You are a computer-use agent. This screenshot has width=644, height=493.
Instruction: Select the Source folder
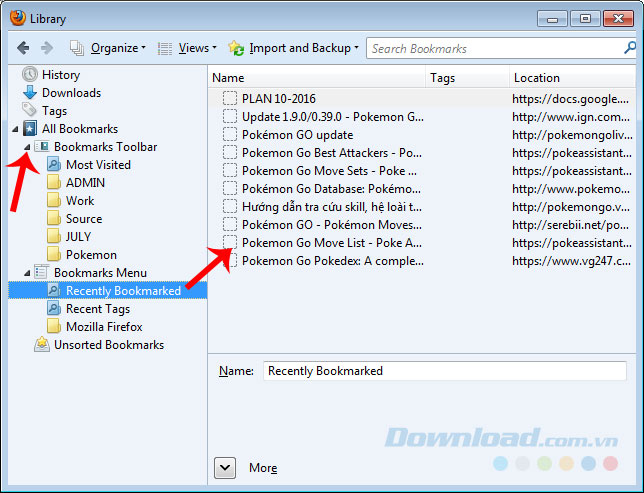point(84,219)
